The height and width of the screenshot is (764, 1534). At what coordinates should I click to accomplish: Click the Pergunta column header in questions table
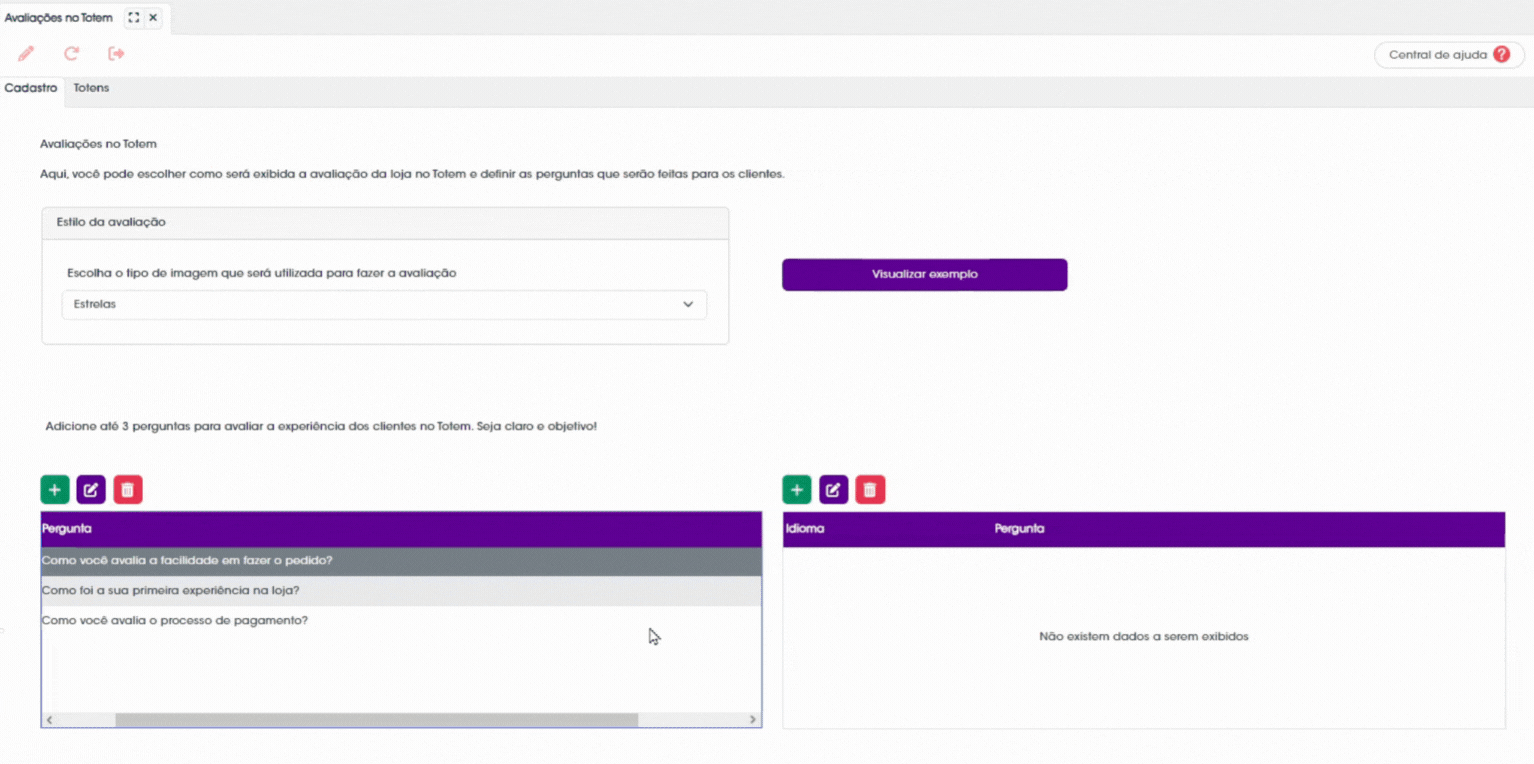(401, 529)
